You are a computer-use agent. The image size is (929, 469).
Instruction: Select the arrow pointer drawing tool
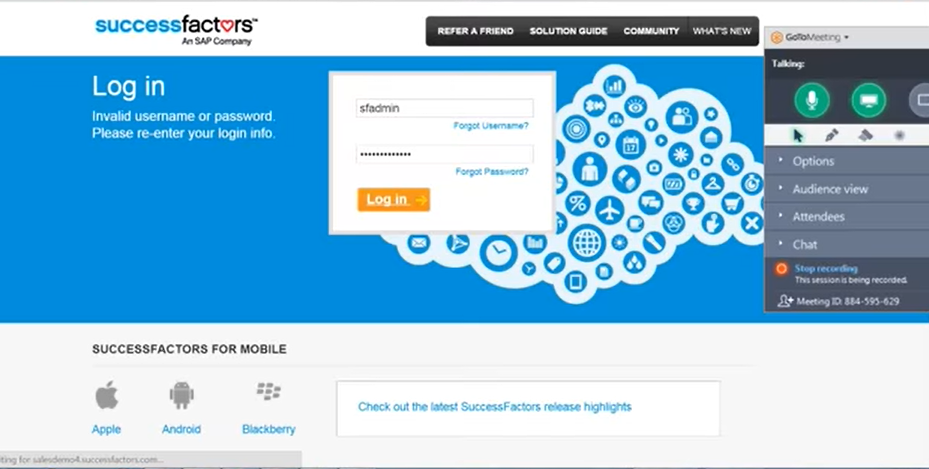(798, 136)
